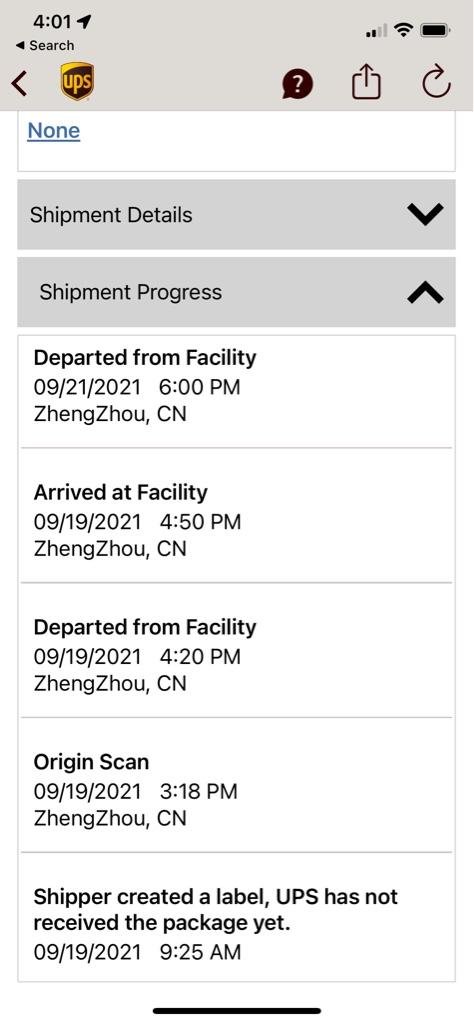Image resolution: width=474 pixels, height=1024 pixels.
Task: Click the Shipment Progress up chevron
Action: tap(425, 294)
